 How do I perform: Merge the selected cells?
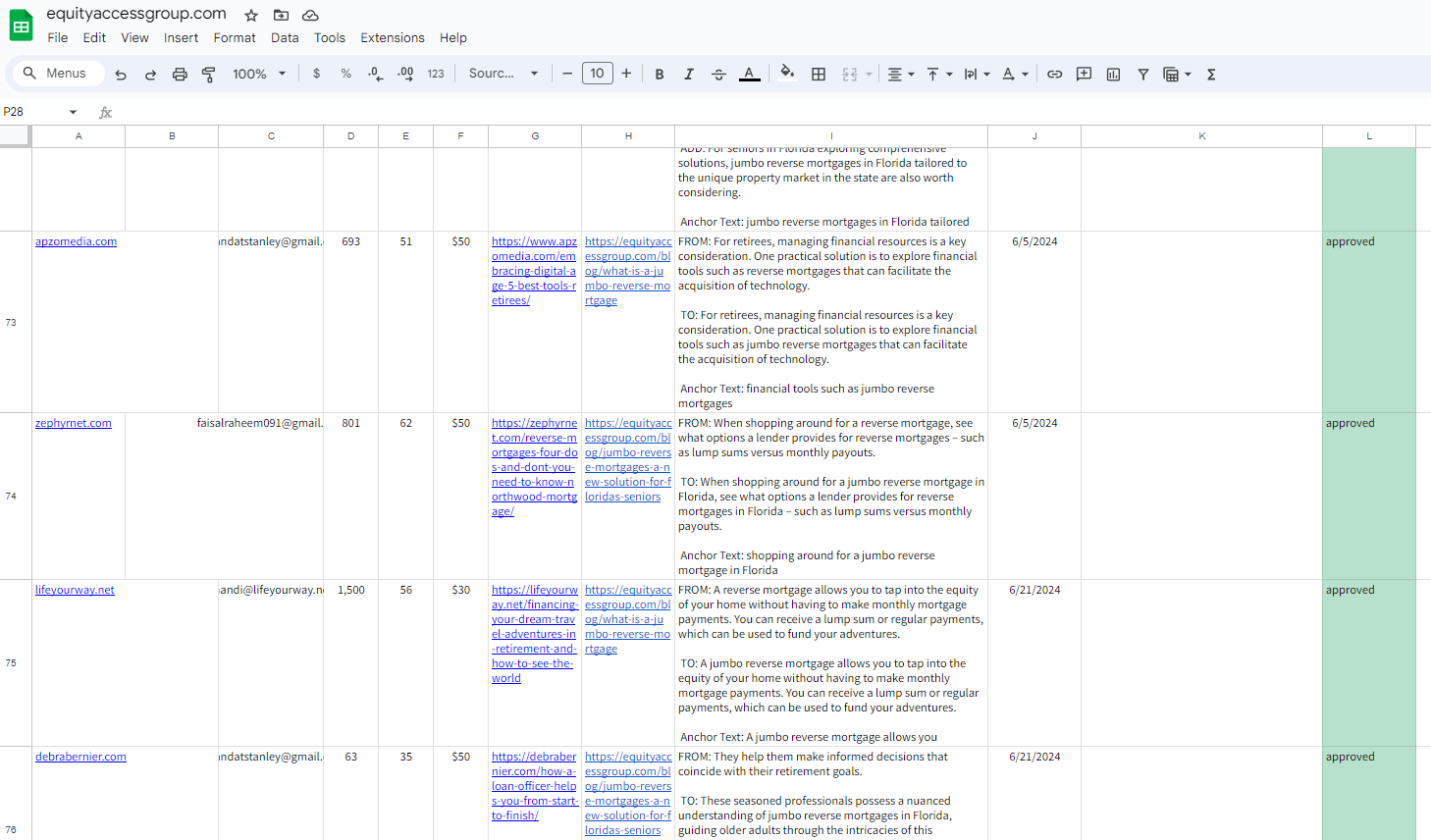point(849,74)
